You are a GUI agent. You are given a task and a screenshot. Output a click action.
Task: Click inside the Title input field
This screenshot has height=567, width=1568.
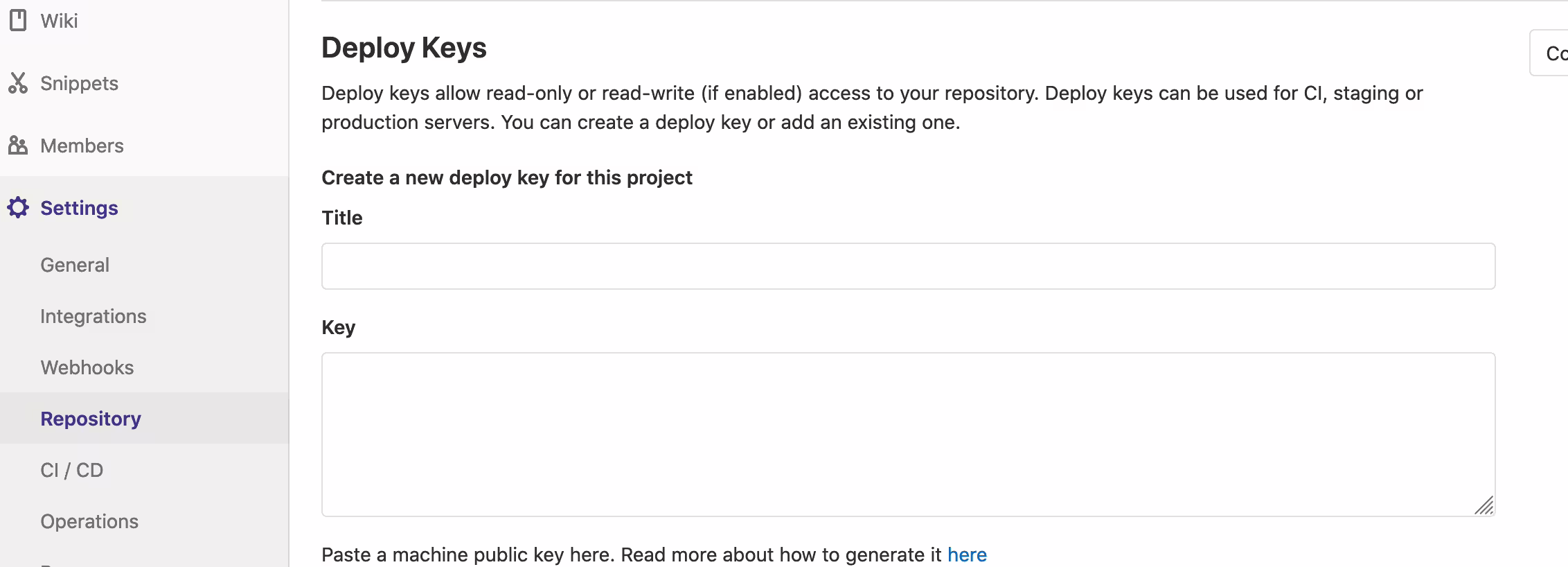[x=907, y=265]
